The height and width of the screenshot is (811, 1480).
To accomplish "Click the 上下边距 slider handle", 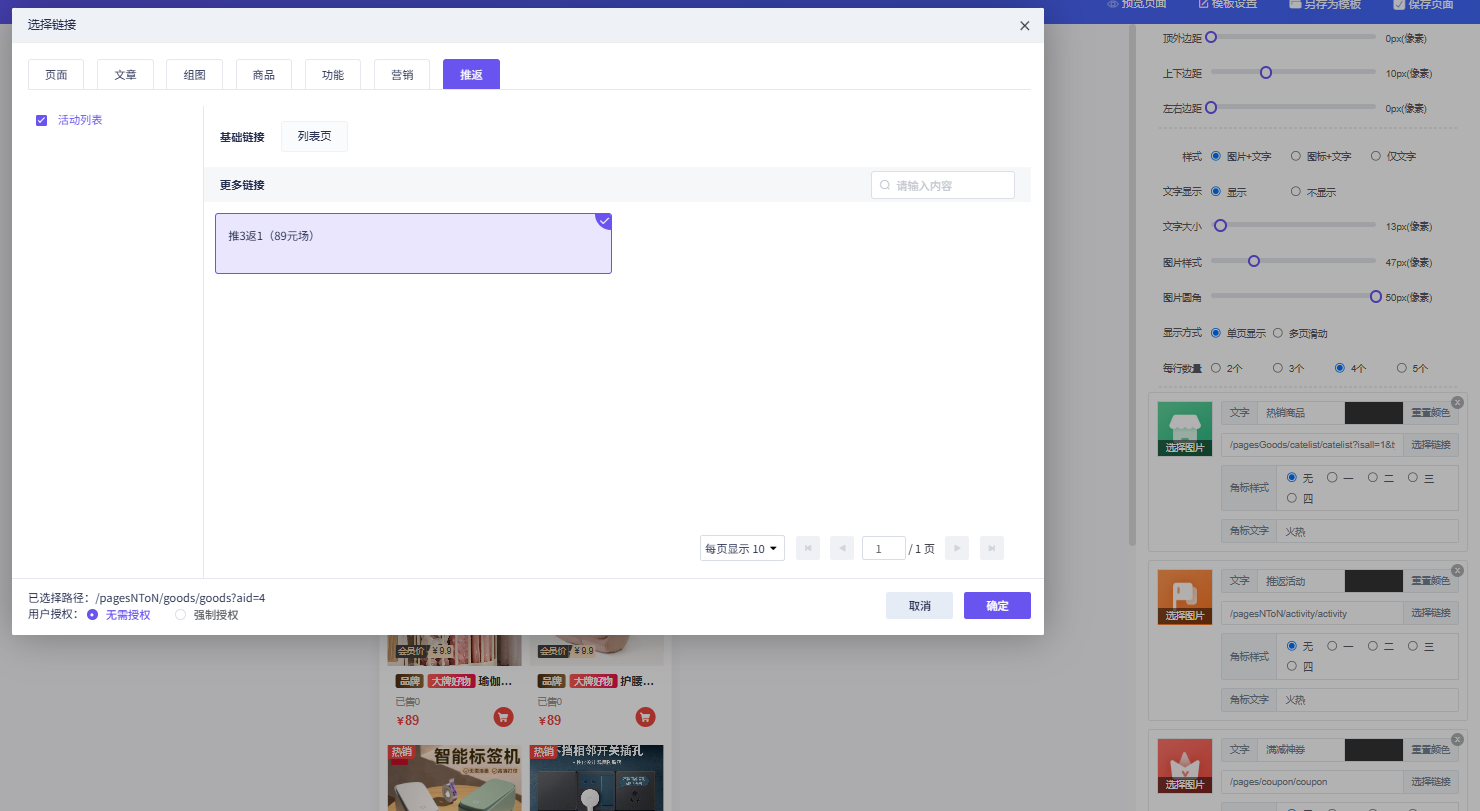I will pos(1266,73).
